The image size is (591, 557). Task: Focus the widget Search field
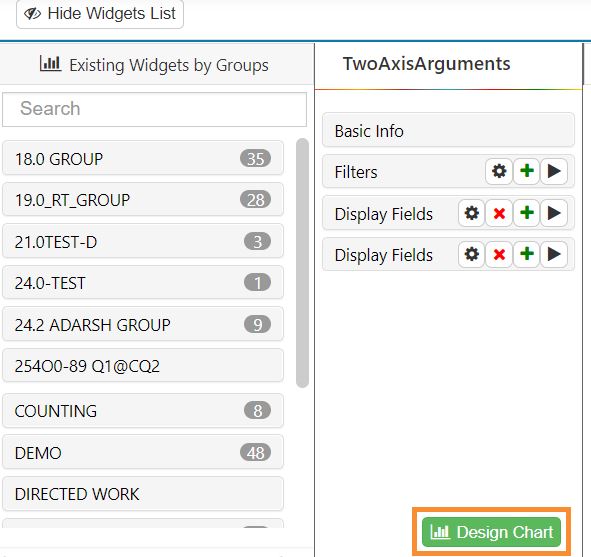coord(155,109)
